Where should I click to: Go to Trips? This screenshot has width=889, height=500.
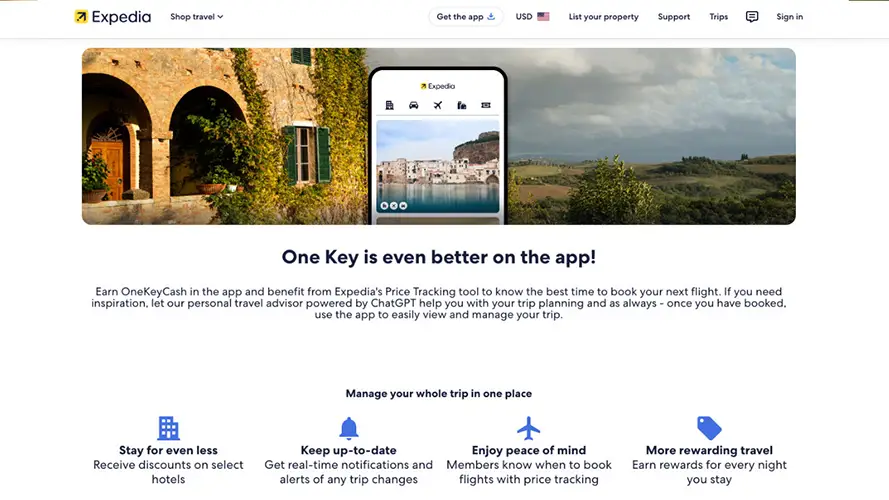click(x=718, y=17)
